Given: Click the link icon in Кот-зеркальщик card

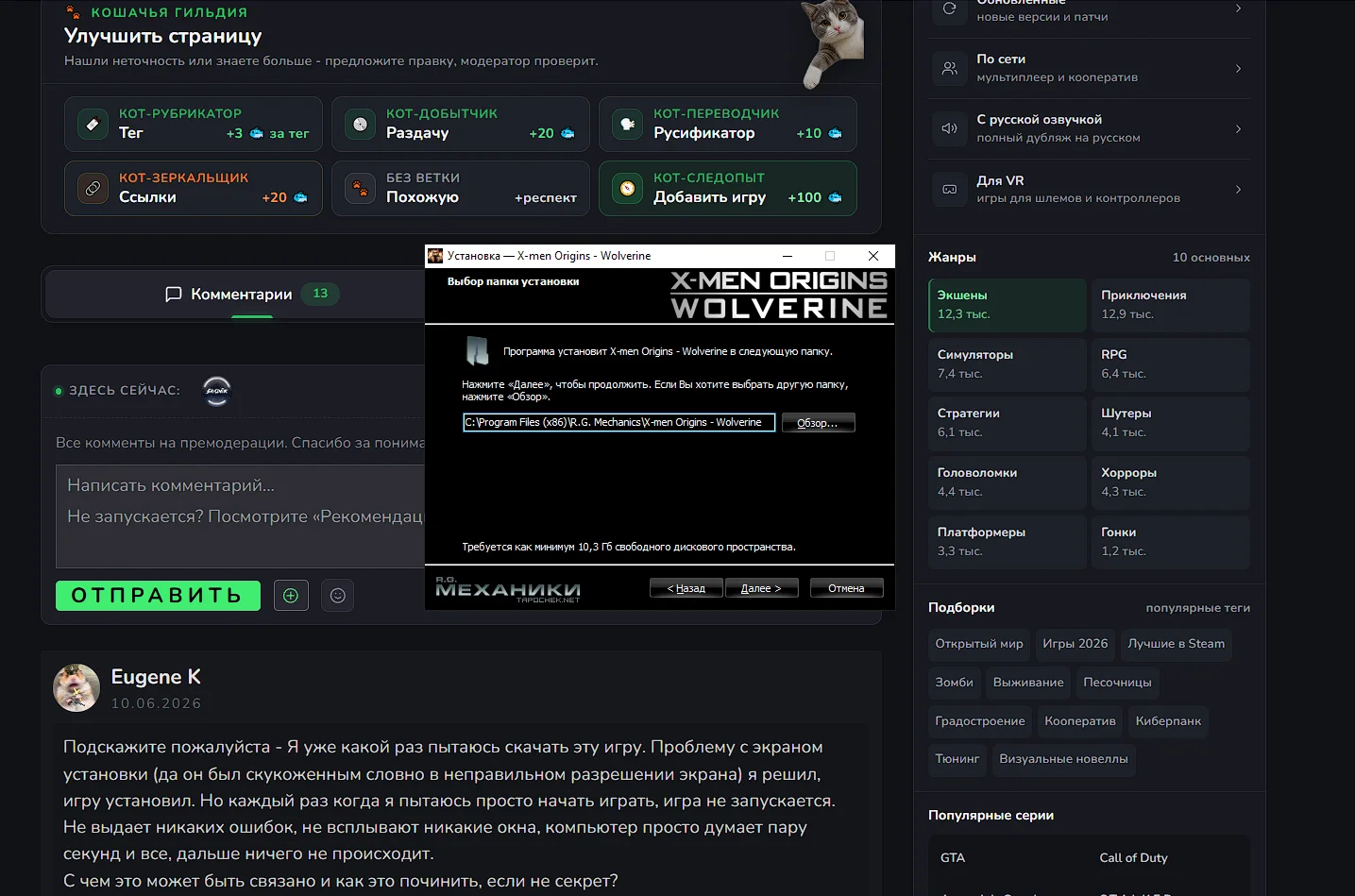Looking at the screenshot, I should tap(93, 188).
